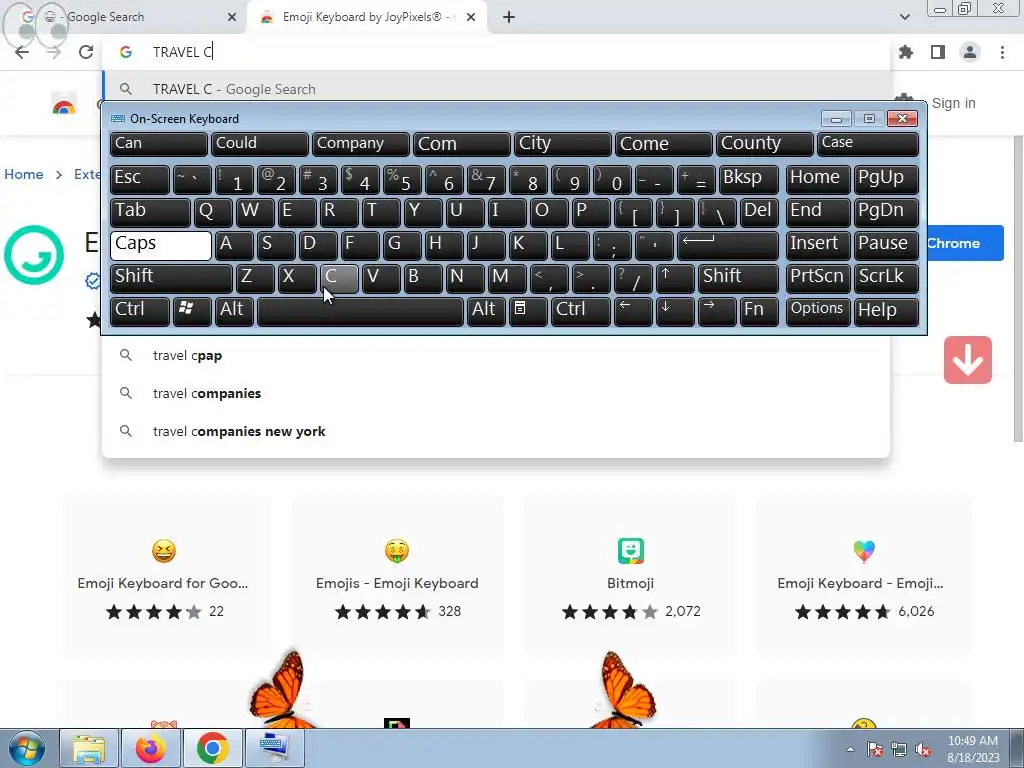1024x768 pixels.
Task: Click the address bar with TRAVEL C
Action: point(496,52)
